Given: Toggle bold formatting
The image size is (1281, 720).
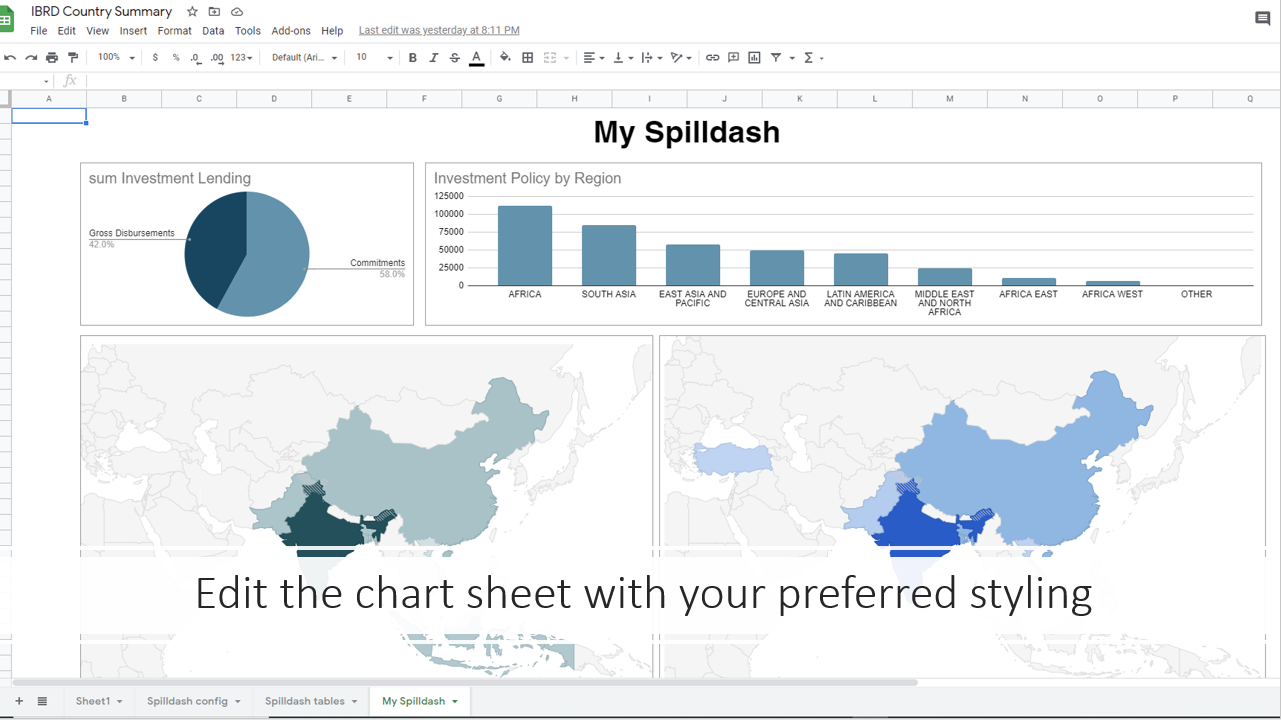Looking at the screenshot, I should (x=412, y=58).
